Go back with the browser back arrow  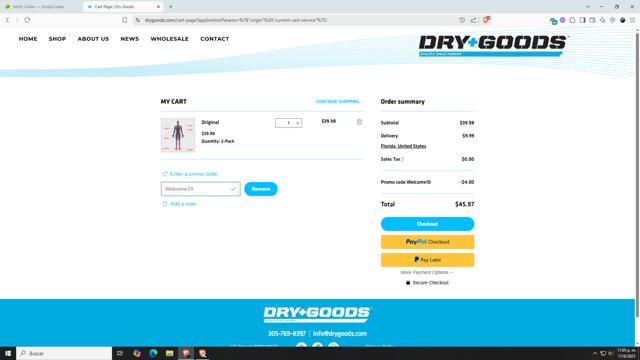(7, 20)
